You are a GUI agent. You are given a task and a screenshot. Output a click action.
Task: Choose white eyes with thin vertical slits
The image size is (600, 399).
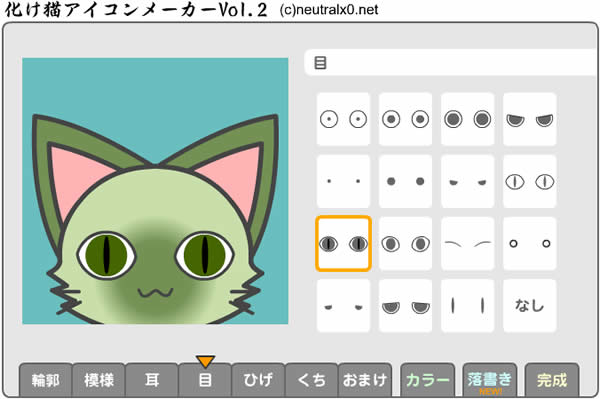530,181
